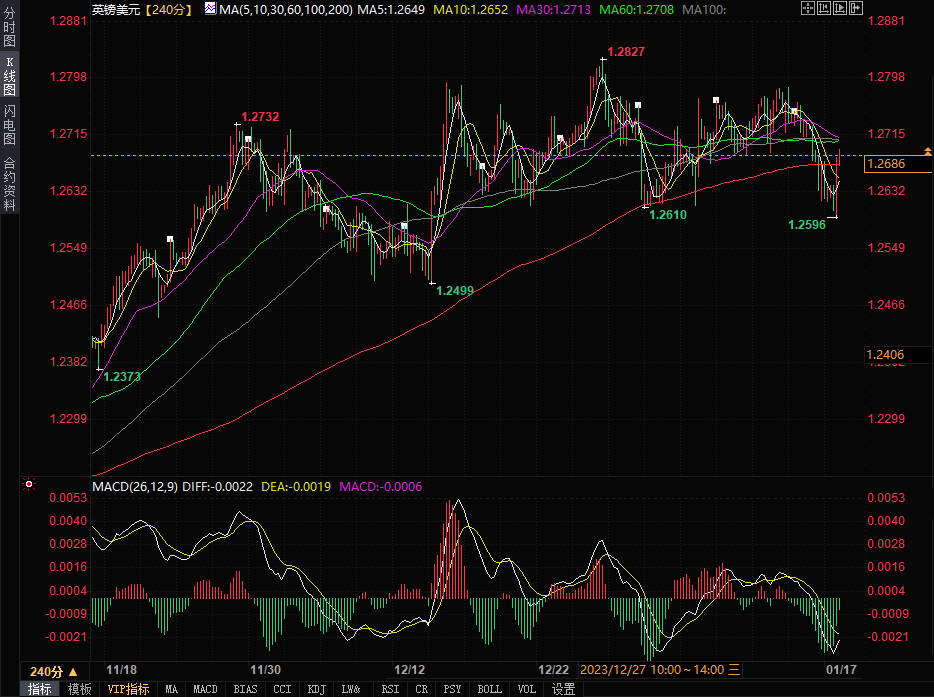Select the 模板 tab in the bottom bar
The height and width of the screenshot is (697, 934).
80,689
